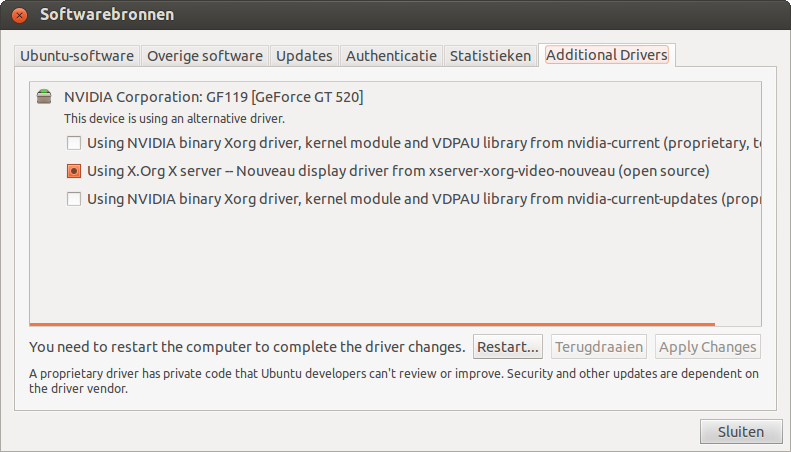Click the Apply Changes button
Screen dimensions: 791x452
click(707, 347)
